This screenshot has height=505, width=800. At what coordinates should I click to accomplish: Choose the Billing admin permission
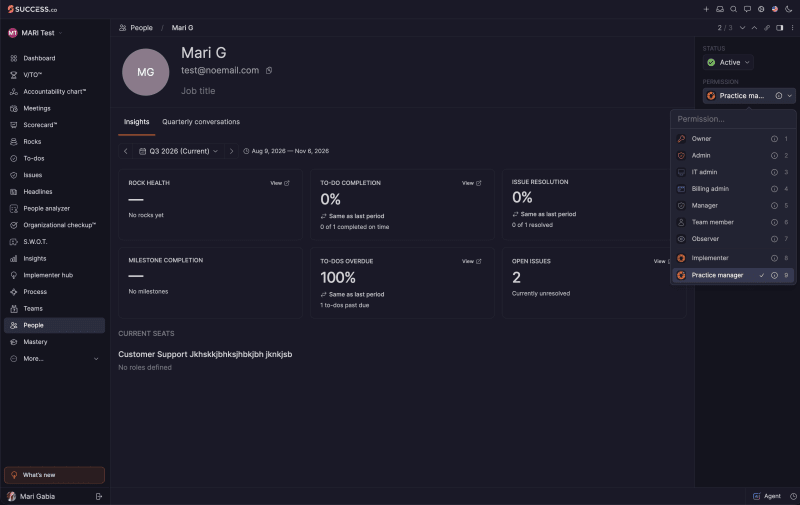click(733, 189)
